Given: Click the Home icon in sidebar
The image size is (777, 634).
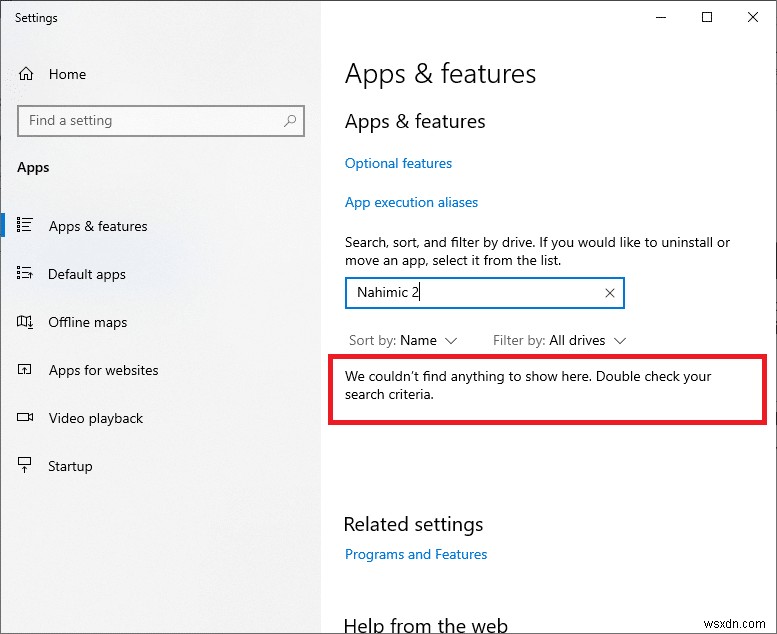Looking at the screenshot, I should click(26, 74).
